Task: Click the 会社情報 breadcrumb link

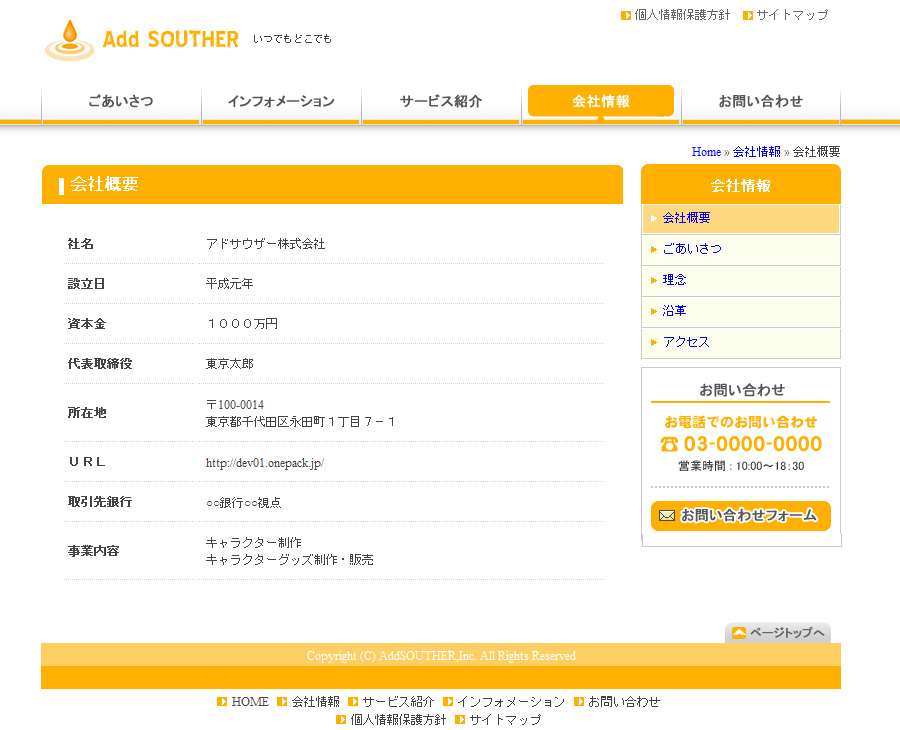Action: point(756,152)
